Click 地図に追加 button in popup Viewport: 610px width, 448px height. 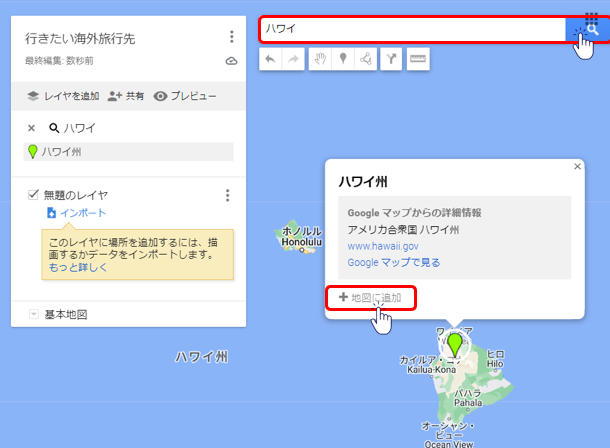370,298
